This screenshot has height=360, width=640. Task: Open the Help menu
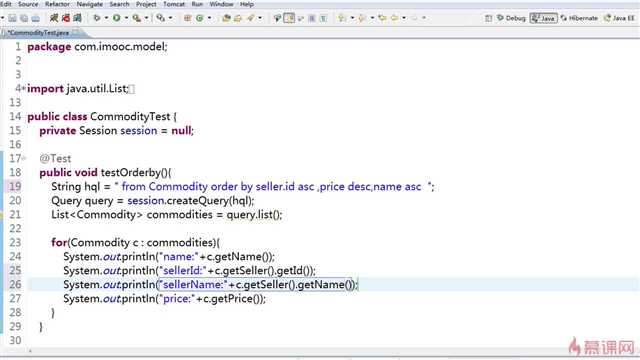[x=247, y=4]
